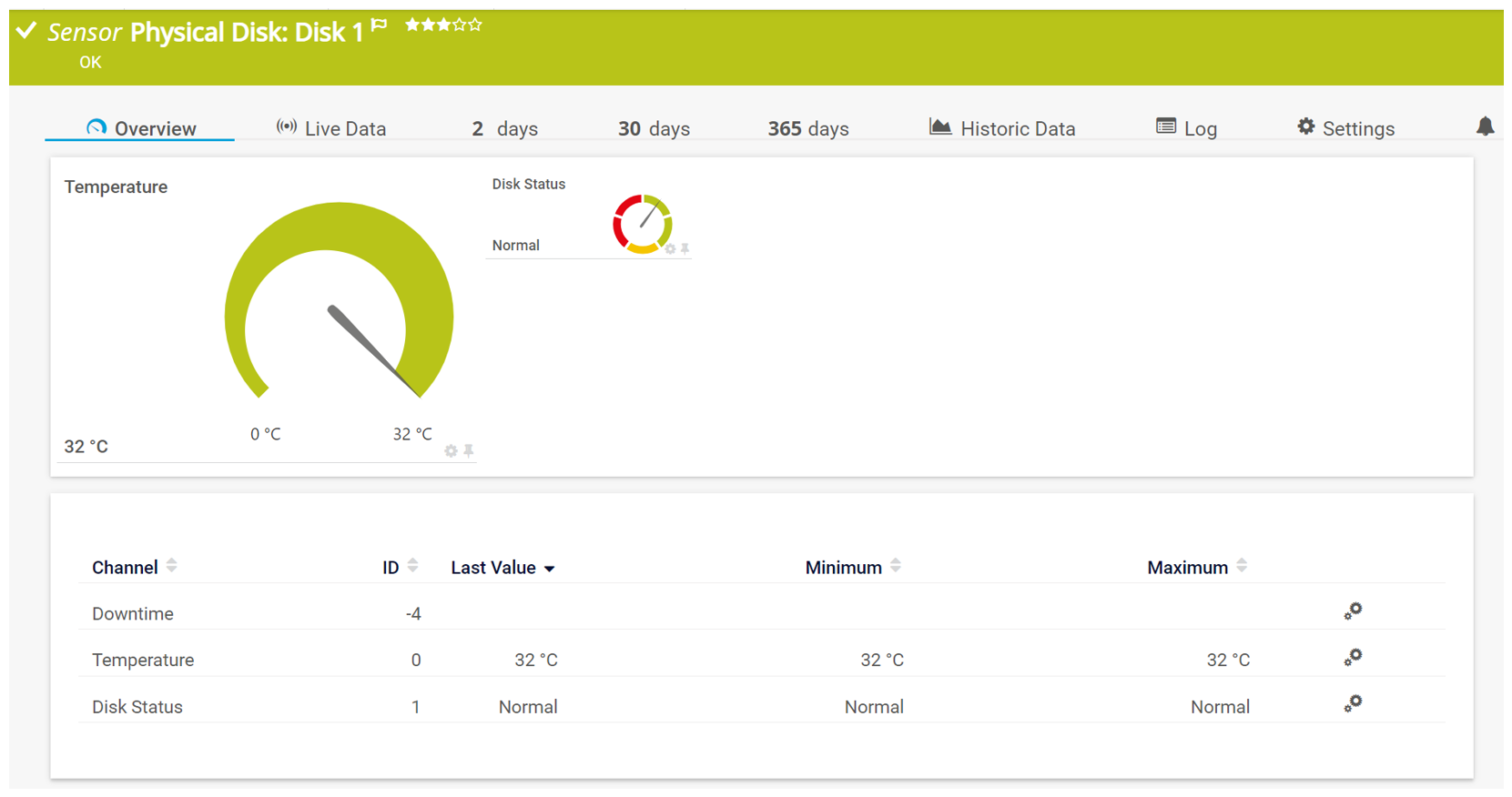Pin the Temperature gauge as primary
This screenshot has width=1512, height=797.
[x=469, y=451]
